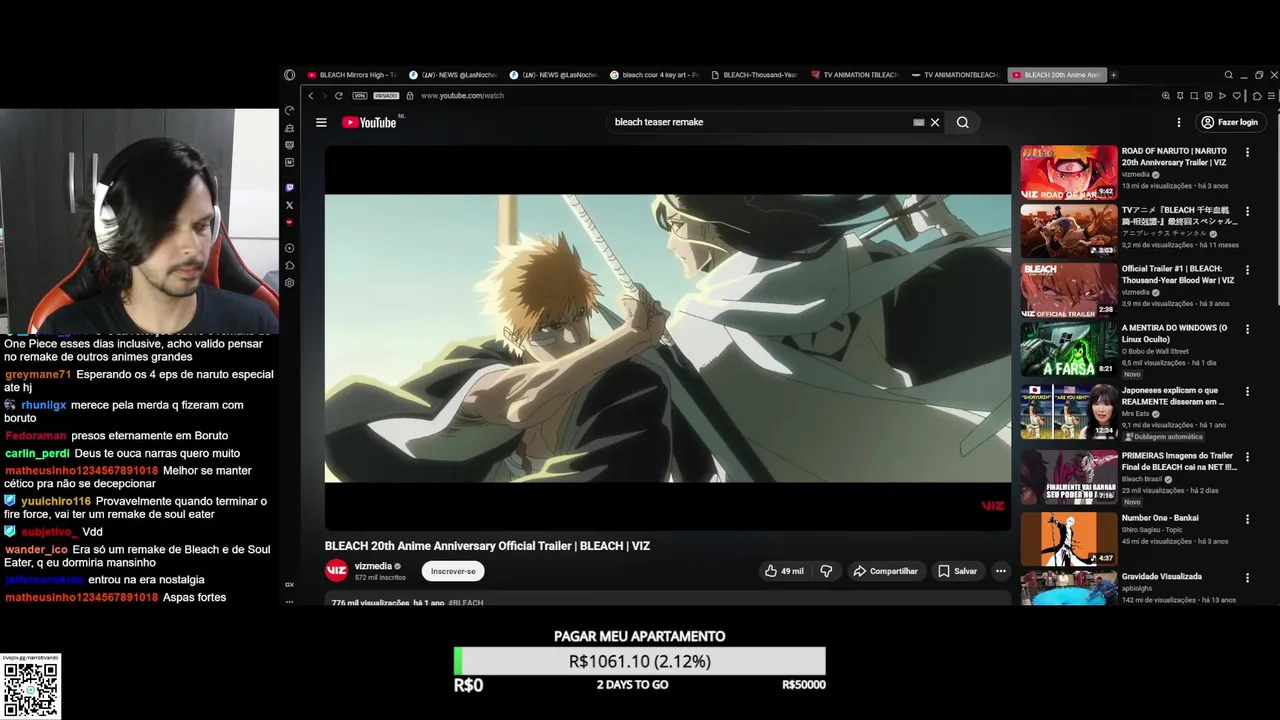The image size is (1280, 720).
Task: Click chat username greymane71
Action: (x=38, y=375)
